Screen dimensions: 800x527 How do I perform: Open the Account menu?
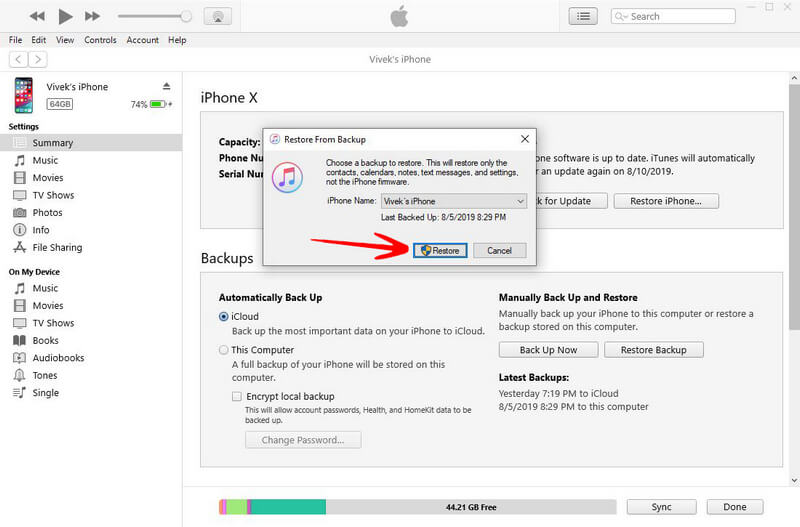(142, 40)
